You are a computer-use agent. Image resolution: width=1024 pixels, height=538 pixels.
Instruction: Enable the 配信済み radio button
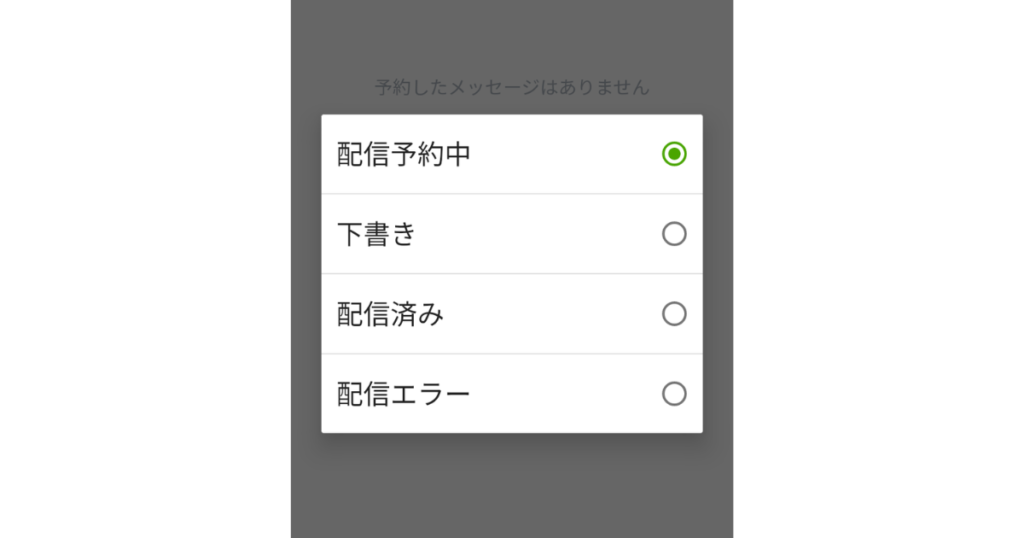coord(674,314)
